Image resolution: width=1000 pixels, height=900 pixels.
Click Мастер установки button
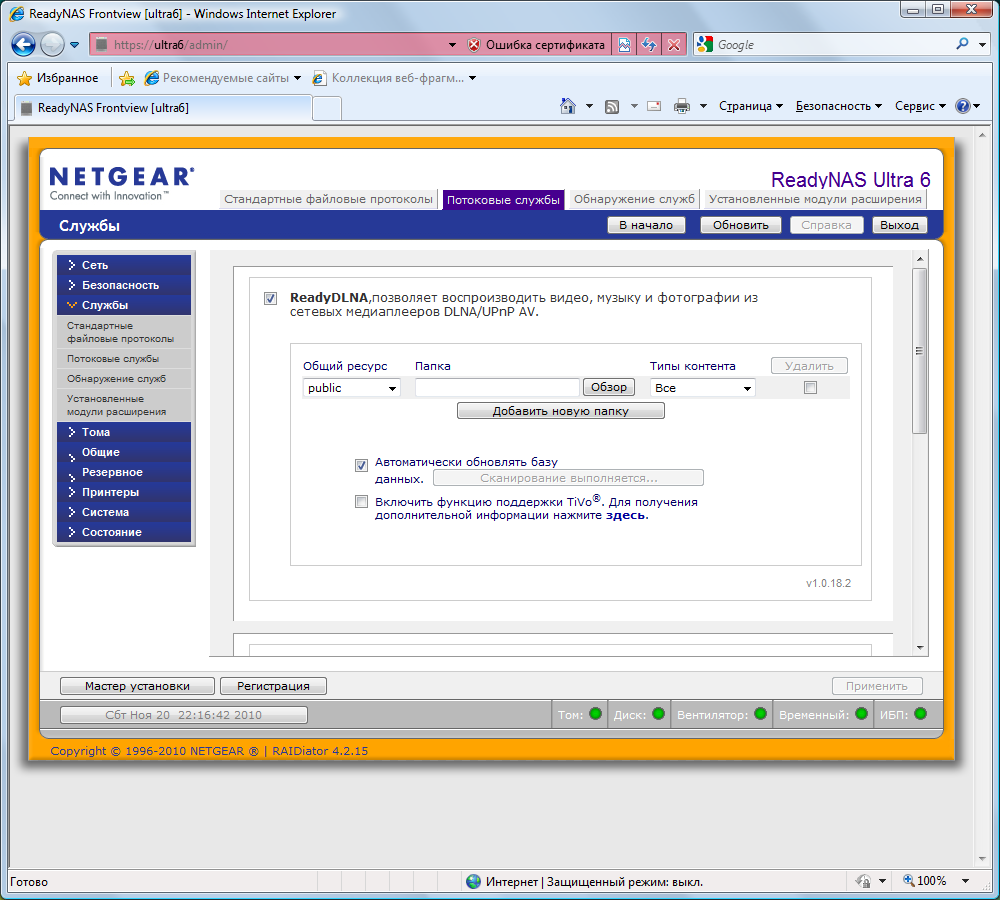tap(137, 686)
